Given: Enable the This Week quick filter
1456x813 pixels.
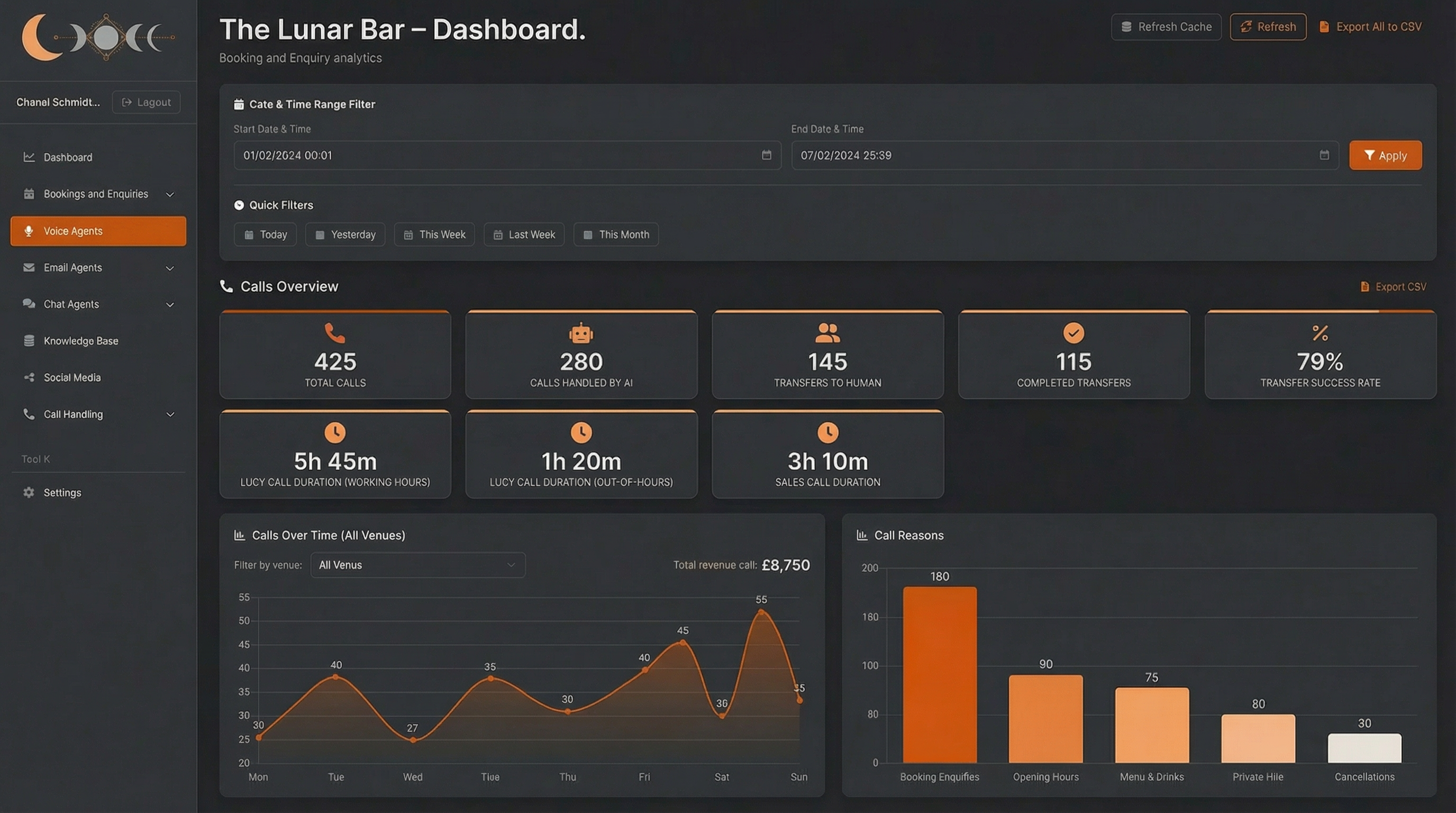Looking at the screenshot, I should tap(434, 234).
